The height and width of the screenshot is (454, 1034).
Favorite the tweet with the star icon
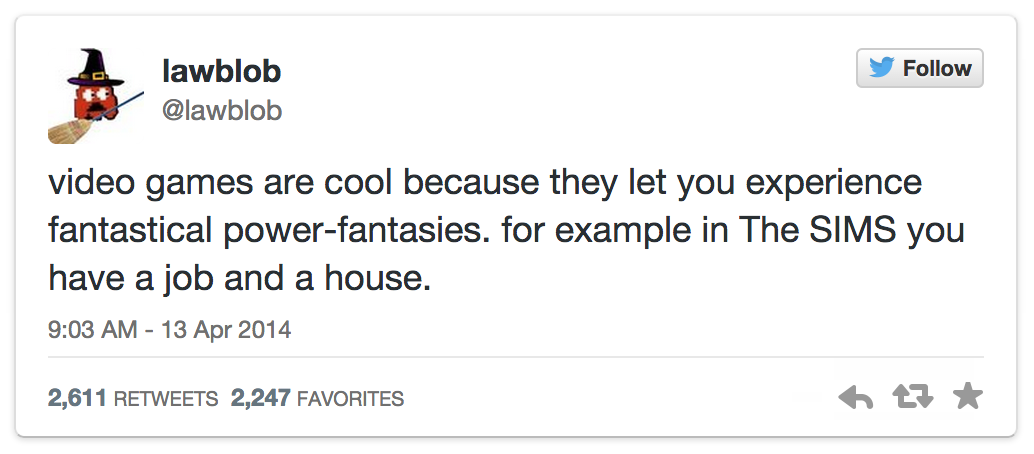pos(967,398)
